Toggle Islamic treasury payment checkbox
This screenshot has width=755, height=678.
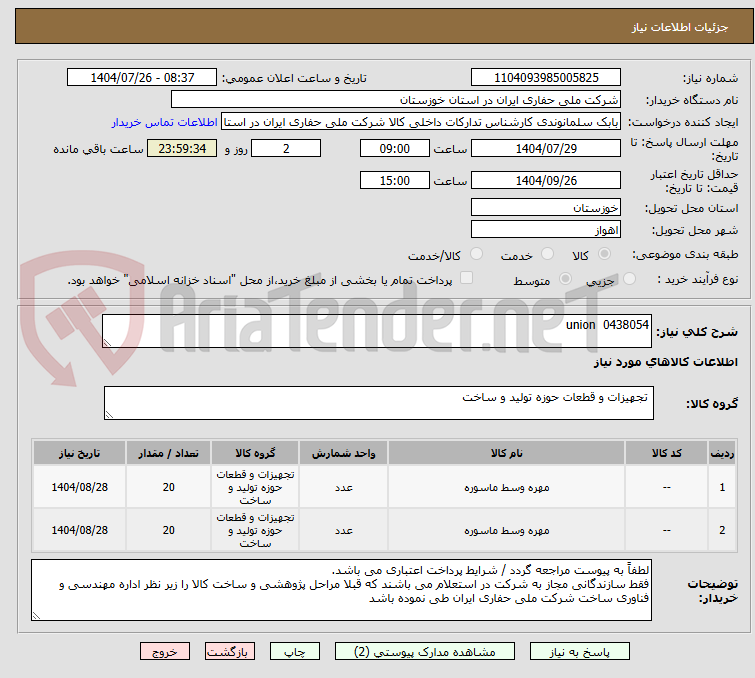(x=466, y=277)
